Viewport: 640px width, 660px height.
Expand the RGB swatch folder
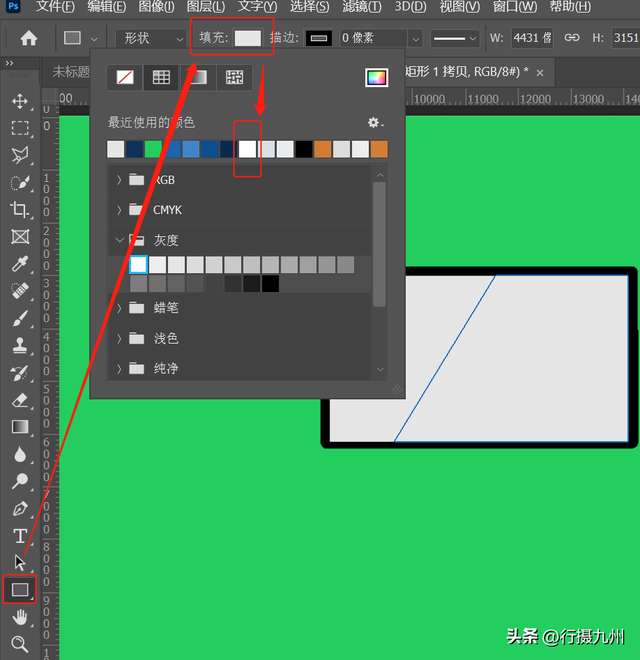click(x=119, y=180)
